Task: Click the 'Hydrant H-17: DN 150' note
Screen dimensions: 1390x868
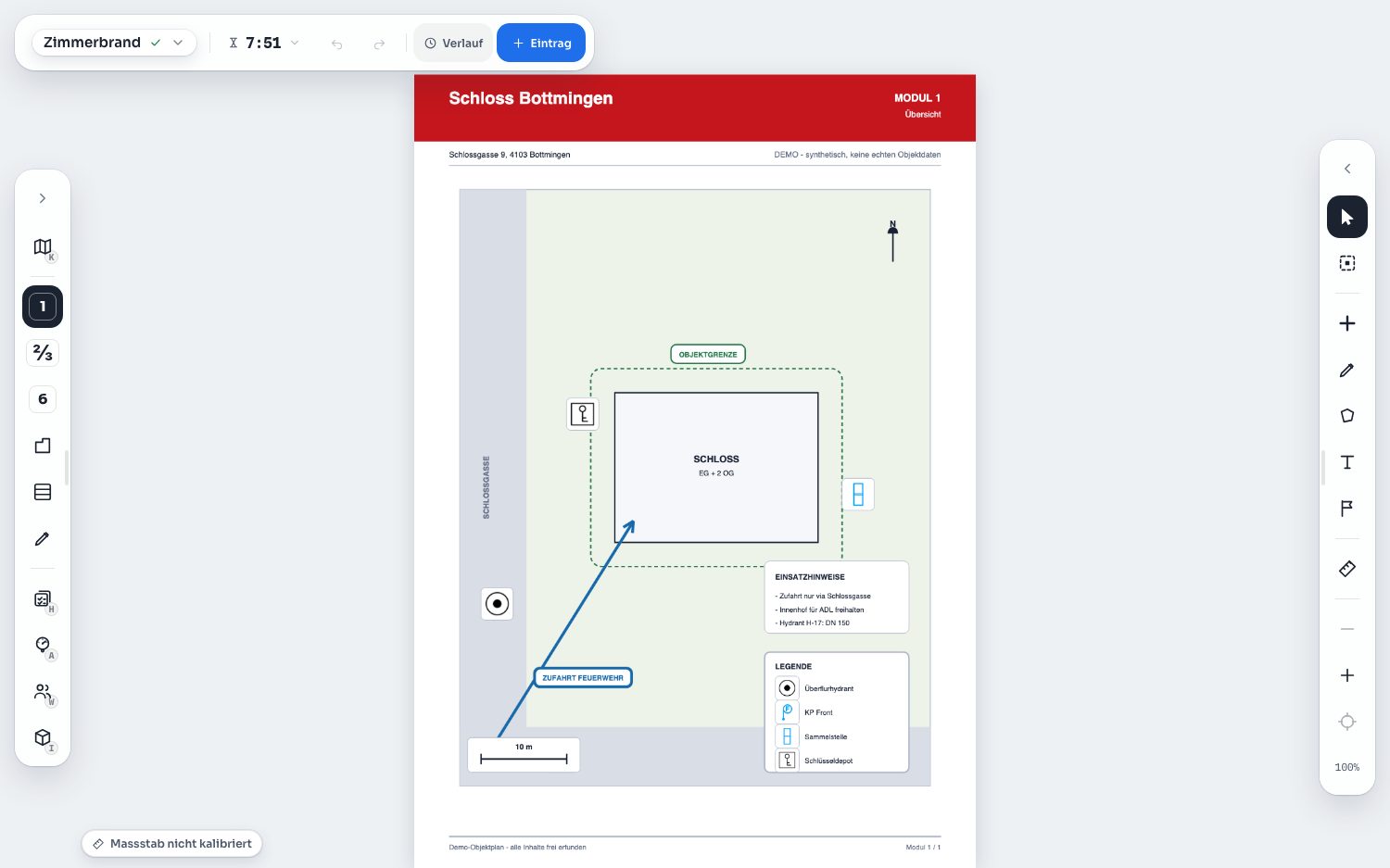Action: 813,623
